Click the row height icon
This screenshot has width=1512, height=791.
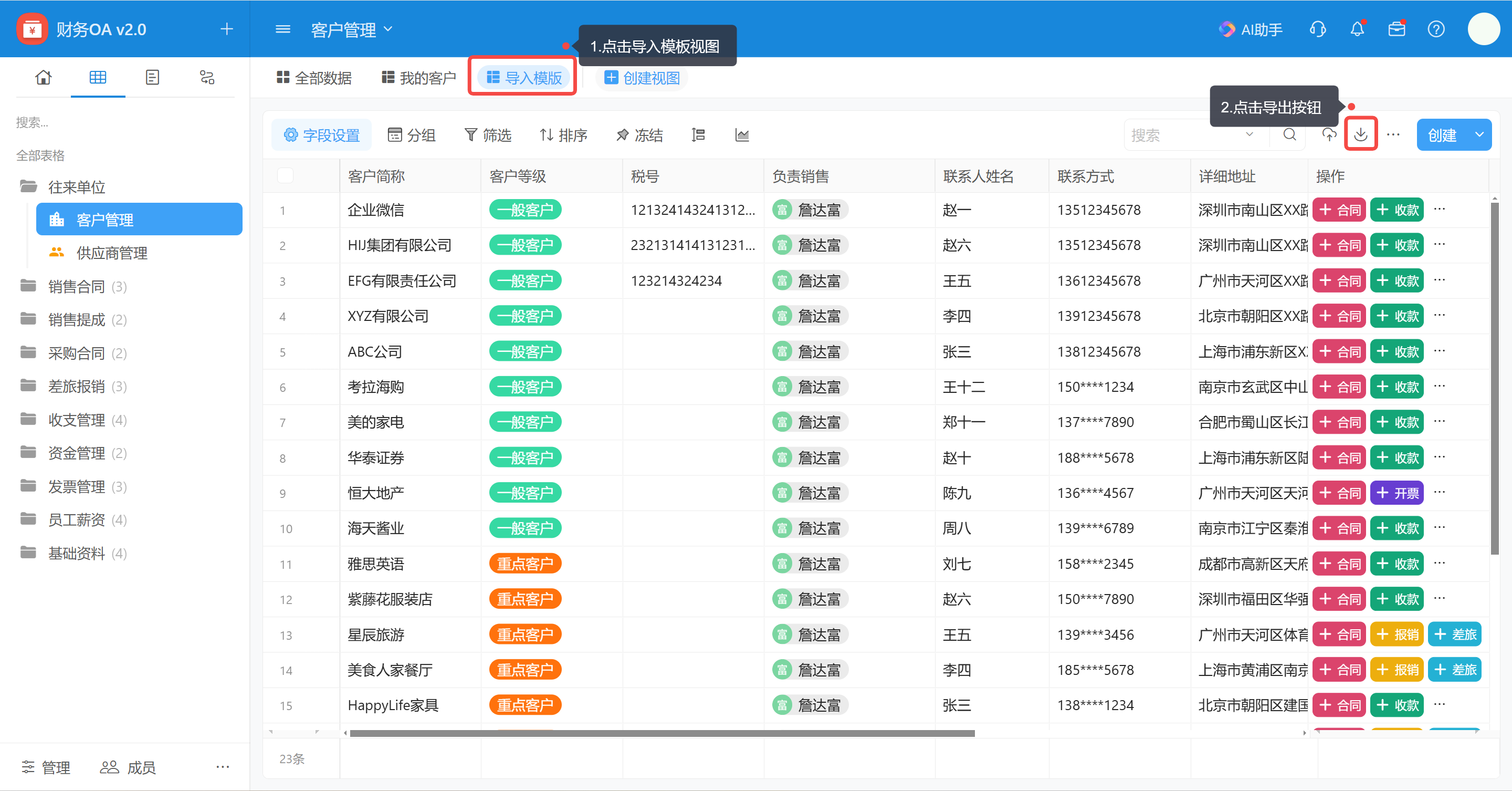[698, 135]
